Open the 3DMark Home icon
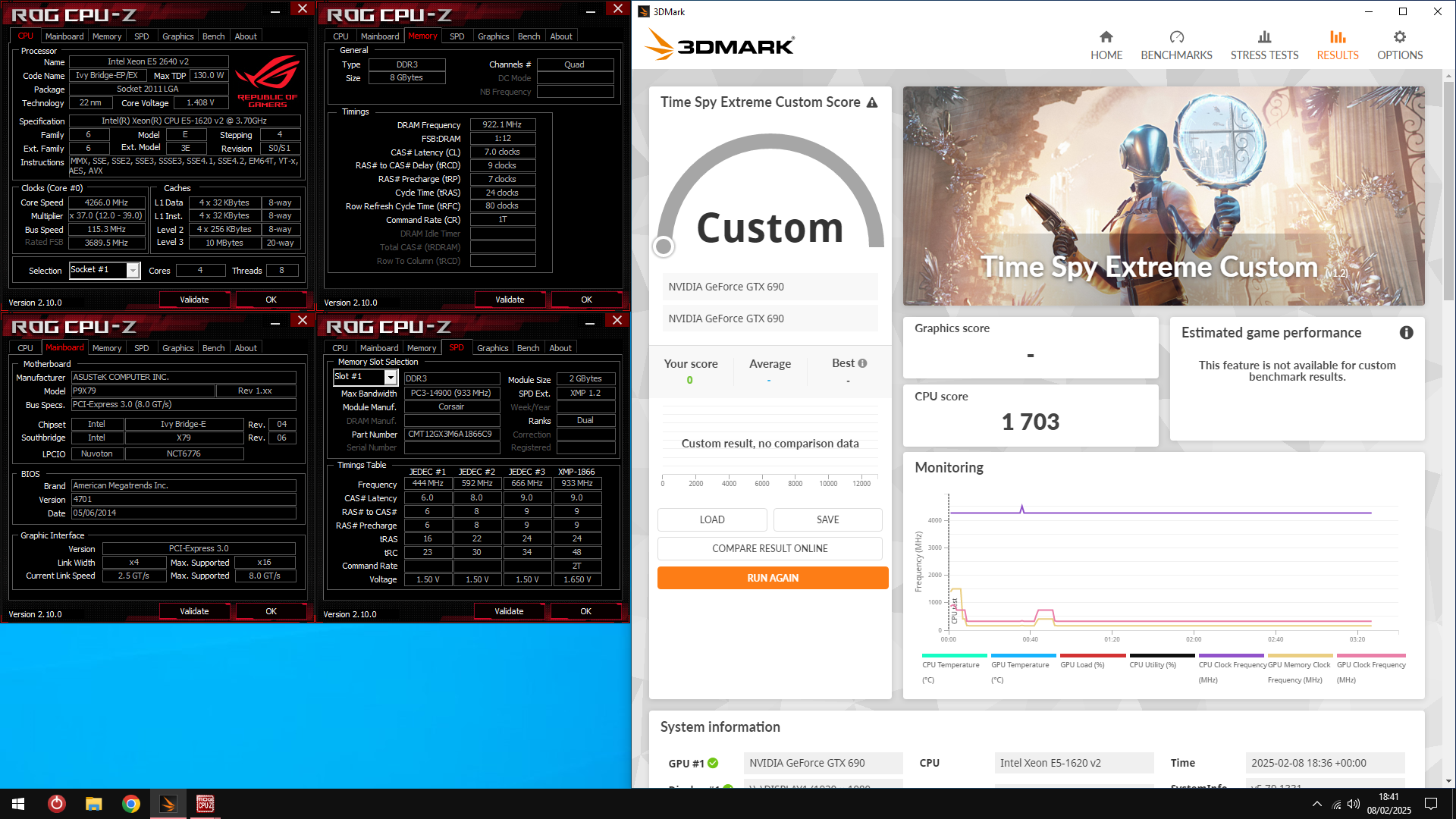1456x819 pixels. click(x=1106, y=37)
